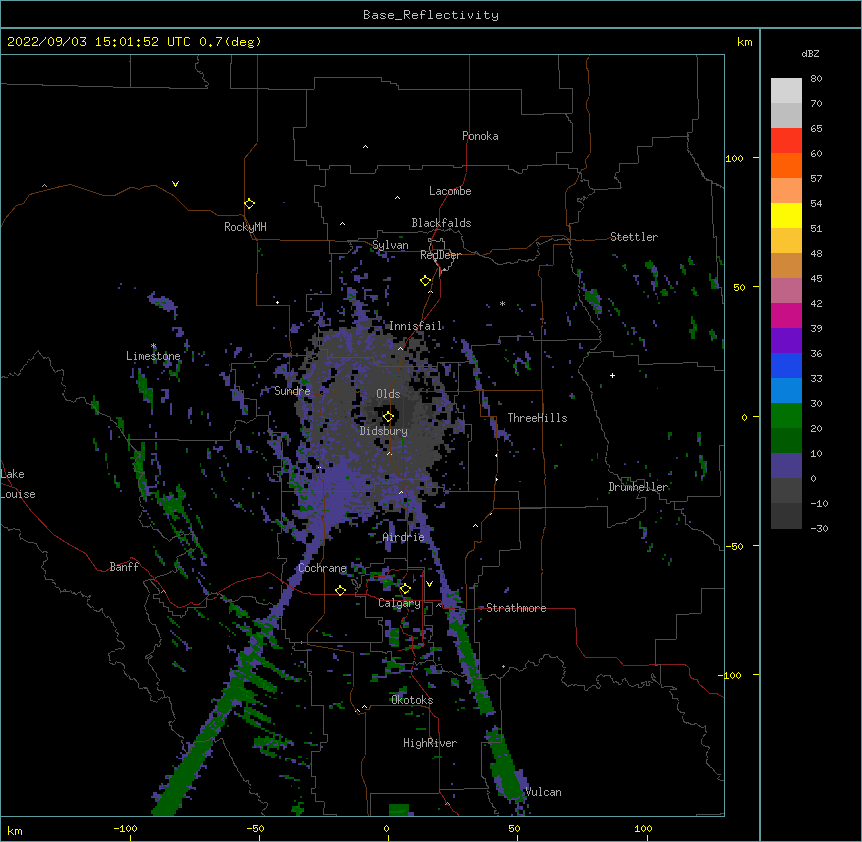Click the Ponoka city label
The height and width of the screenshot is (842, 862).
(480, 136)
